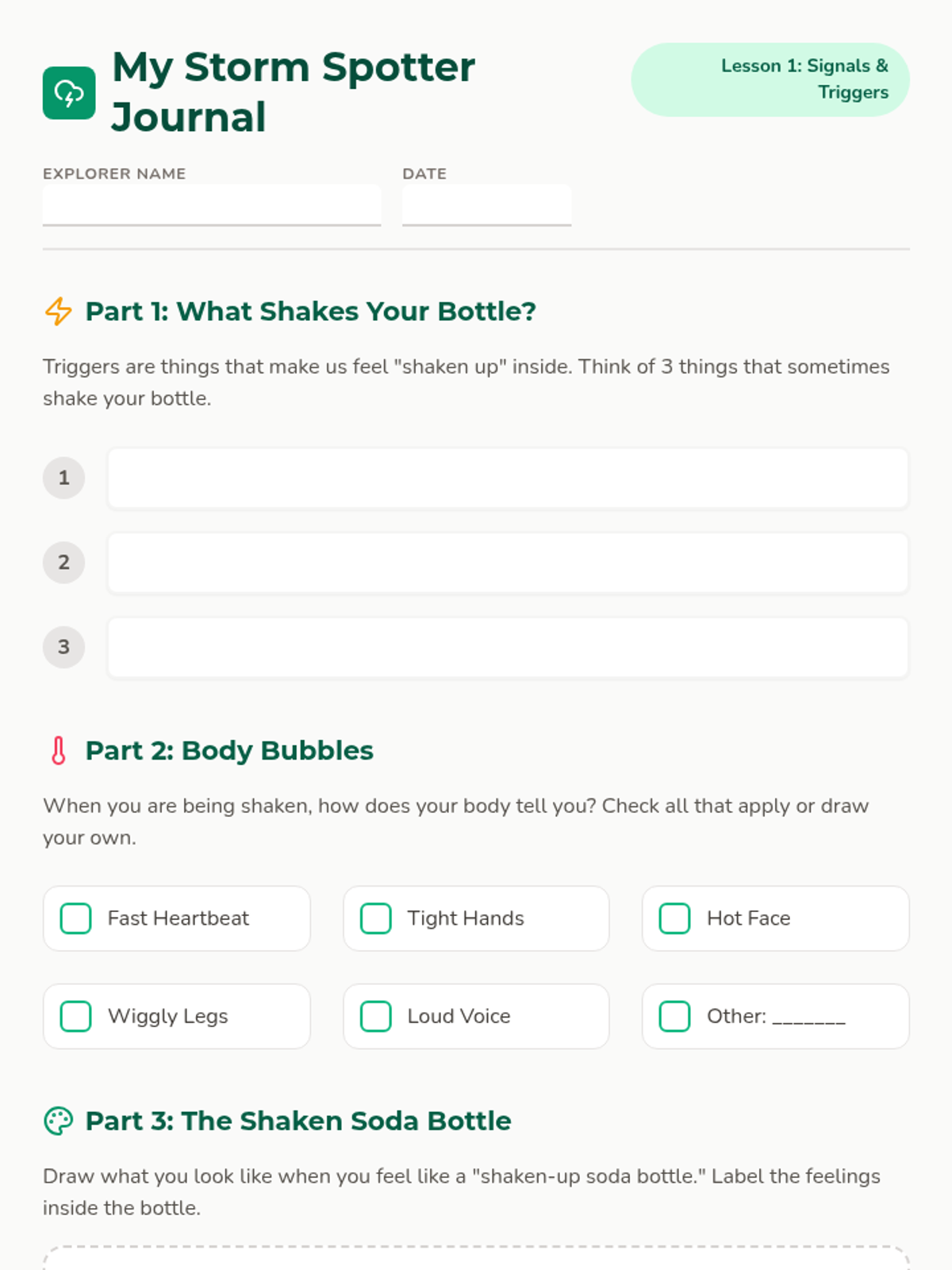Check the Other option checkbox
This screenshot has height=1270, width=952.
click(x=675, y=1016)
